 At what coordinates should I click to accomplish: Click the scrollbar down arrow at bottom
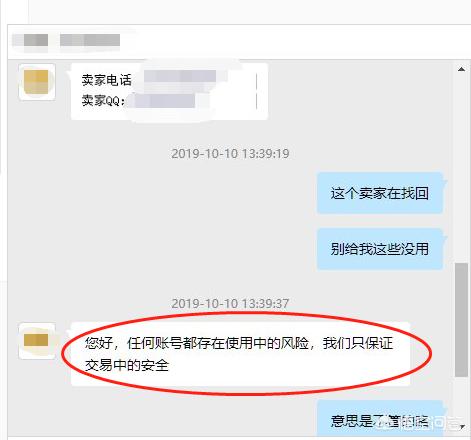click(462, 426)
